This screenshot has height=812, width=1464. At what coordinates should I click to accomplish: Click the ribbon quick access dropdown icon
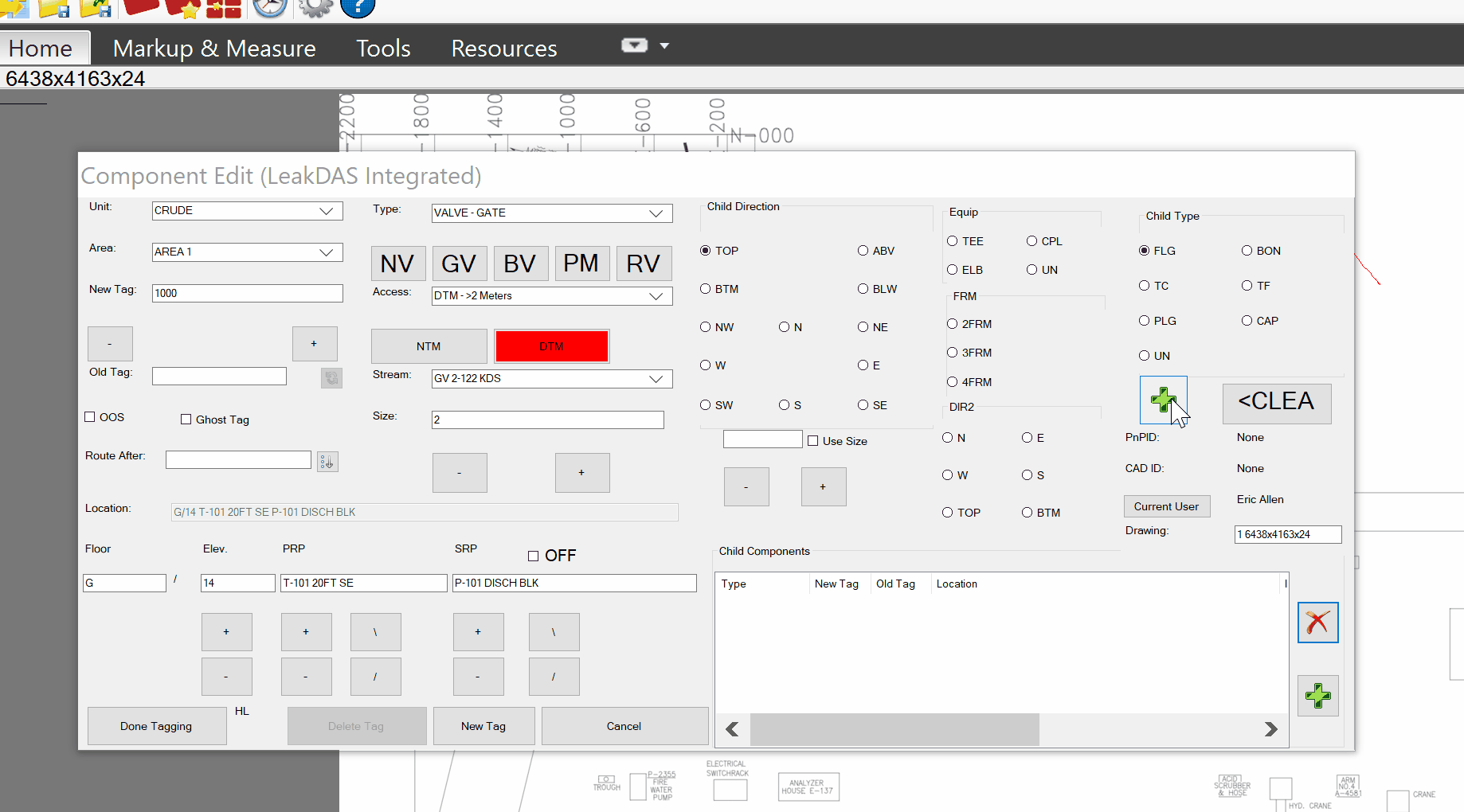(x=634, y=45)
